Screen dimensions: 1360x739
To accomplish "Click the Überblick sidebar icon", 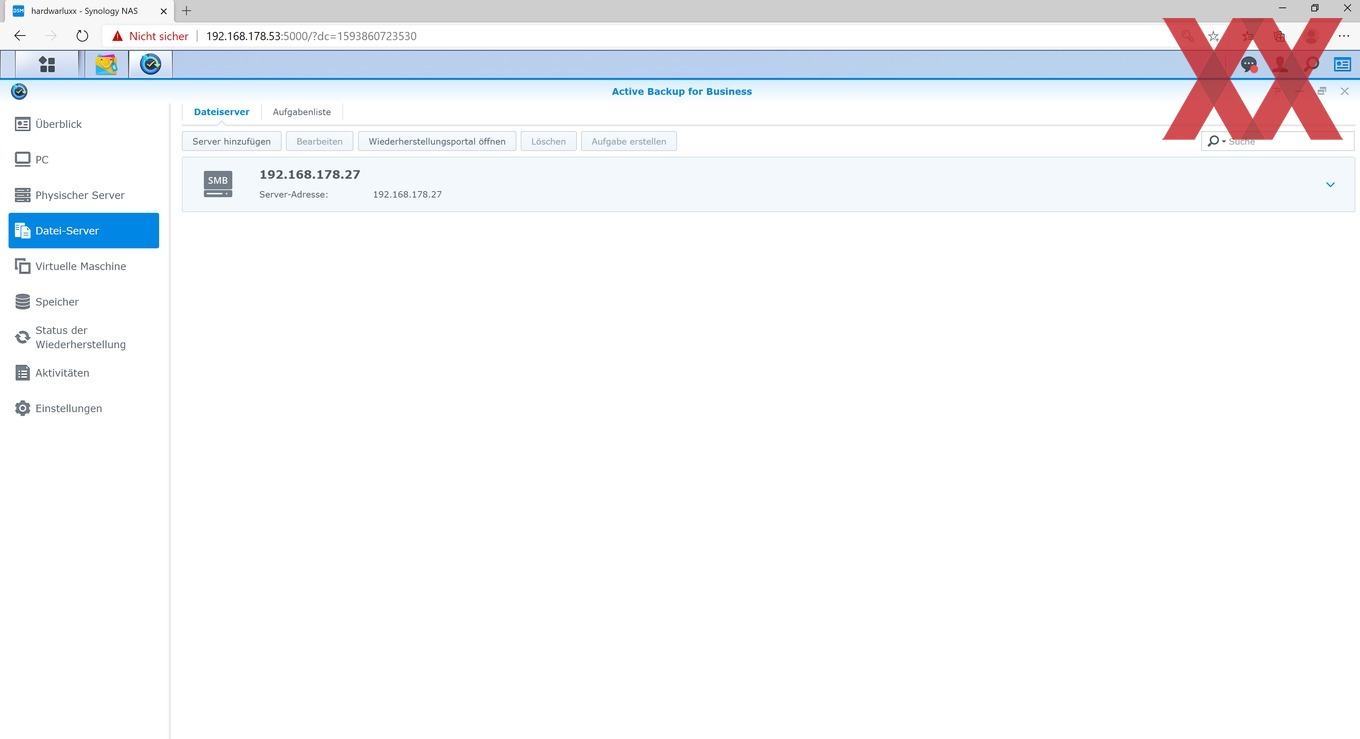I will [22, 124].
